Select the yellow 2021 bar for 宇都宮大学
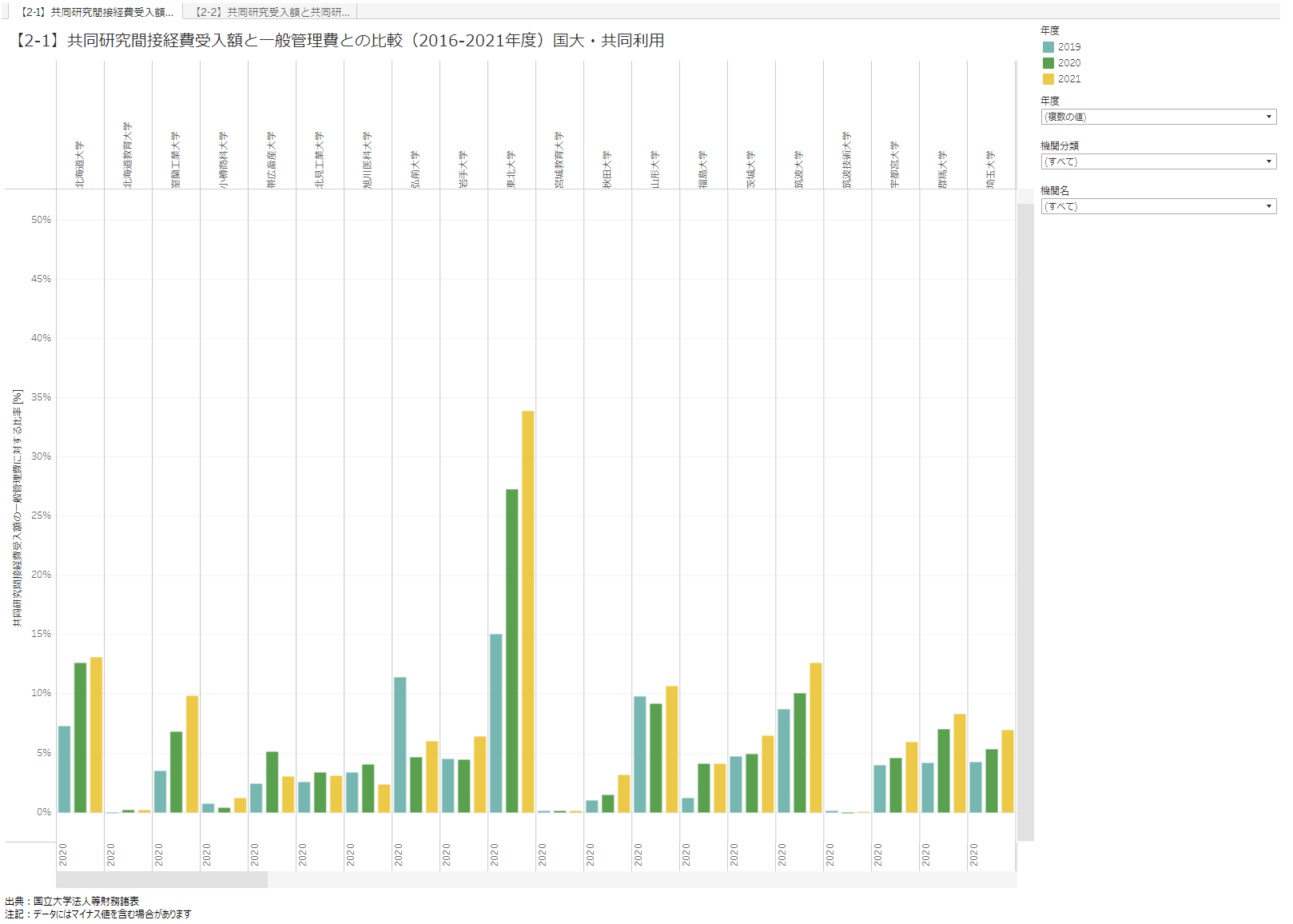The width and height of the screenshot is (1293, 924). (x=912, y=777)
